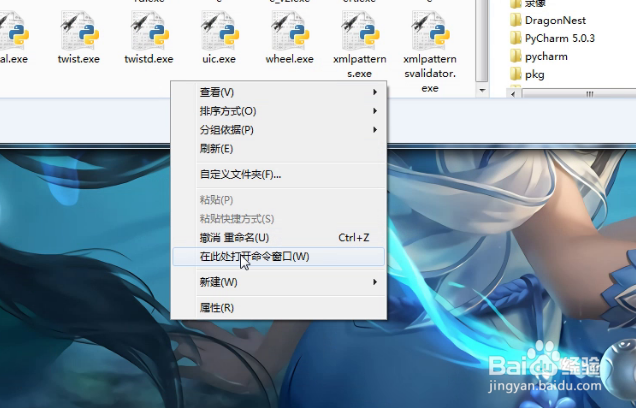
Task: Select the uic.exe file icon
Action: coord(219,30)
